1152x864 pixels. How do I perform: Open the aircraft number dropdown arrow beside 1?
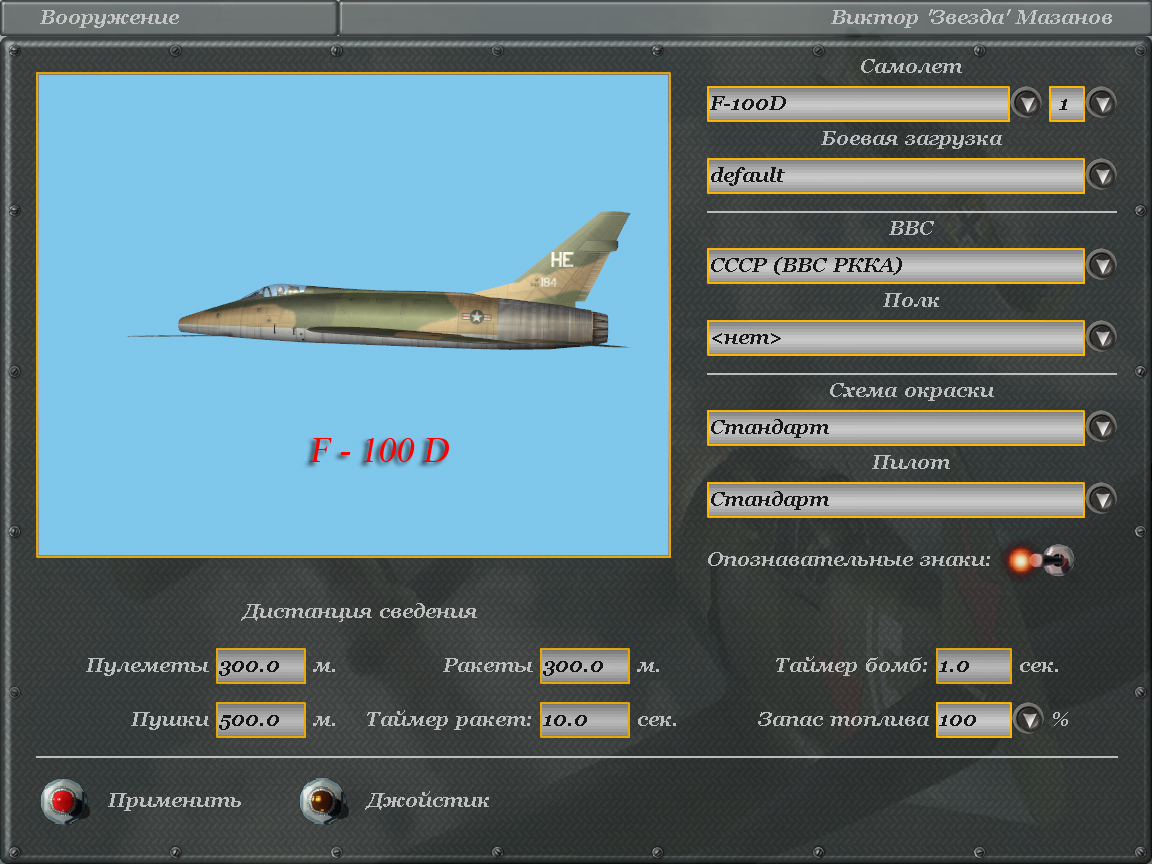point(1101,103)
